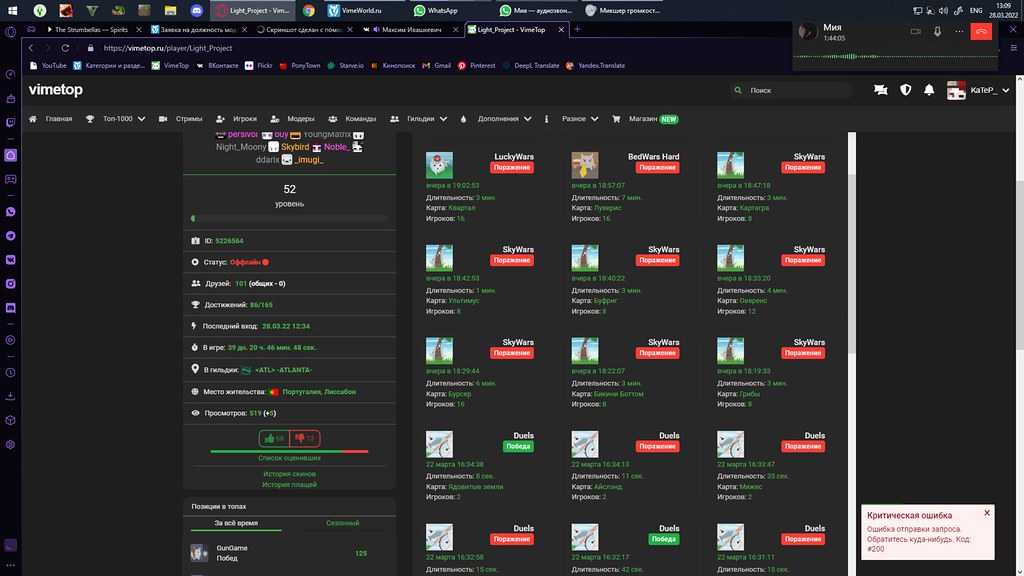
Task: Click the shield icon in site header
Action: (905, 90)
